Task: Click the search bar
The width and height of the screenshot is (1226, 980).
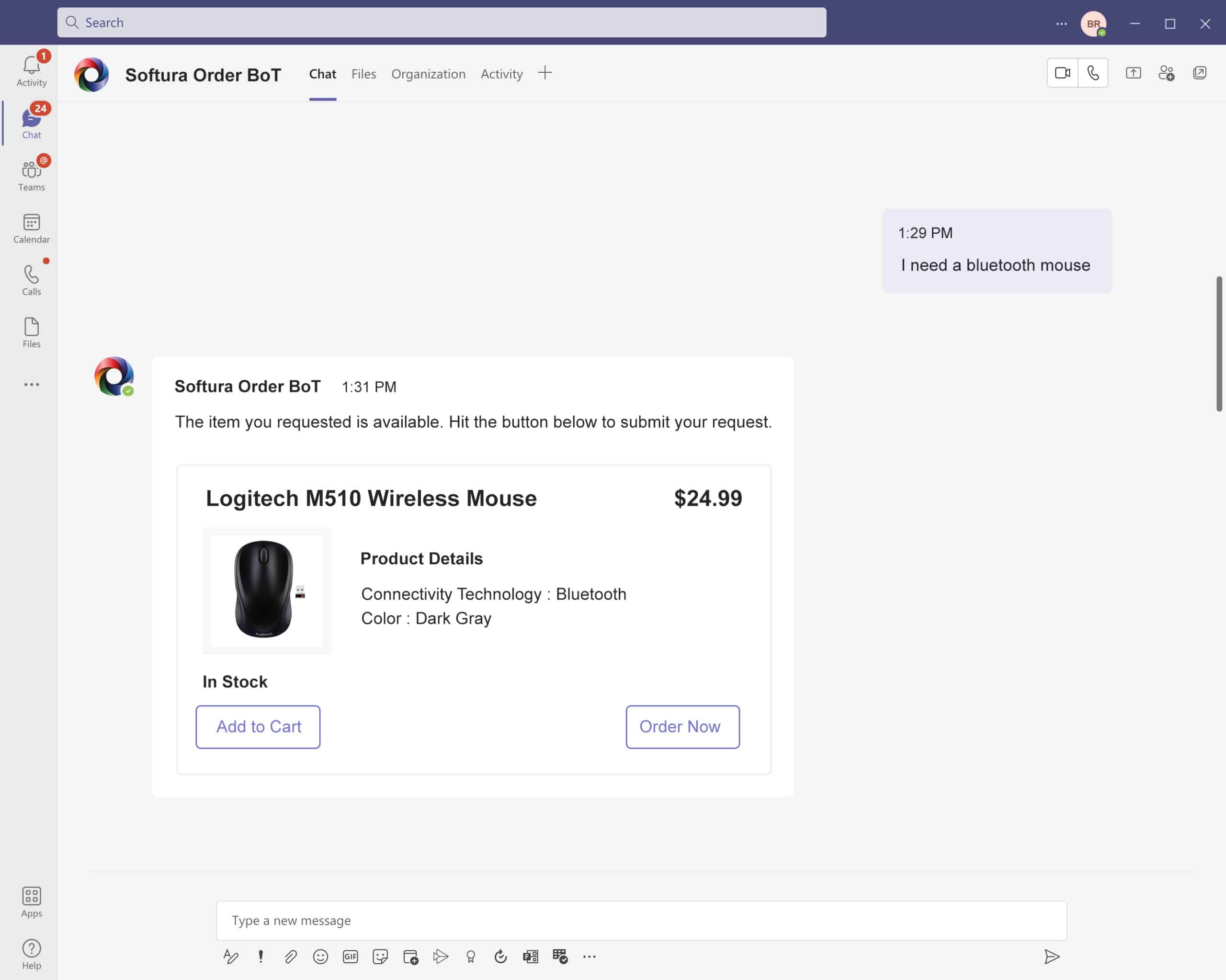Action: click(x=442, y=22)
